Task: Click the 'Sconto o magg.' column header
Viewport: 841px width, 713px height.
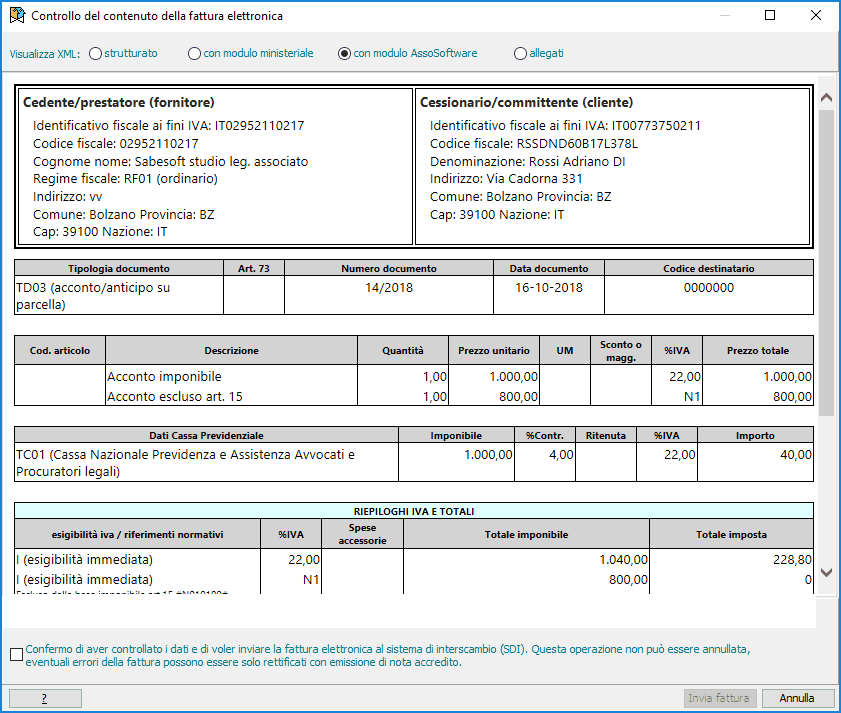Action: (621, 350)
